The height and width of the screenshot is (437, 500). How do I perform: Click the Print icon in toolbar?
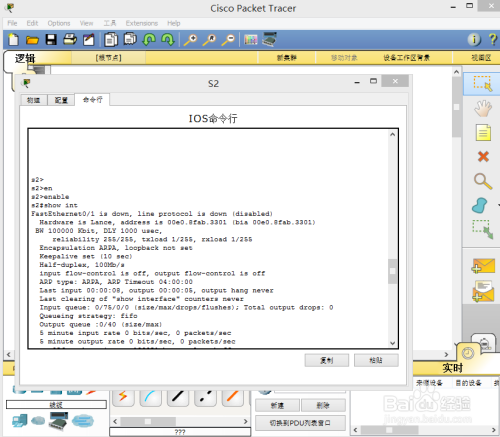click(70, 40)
